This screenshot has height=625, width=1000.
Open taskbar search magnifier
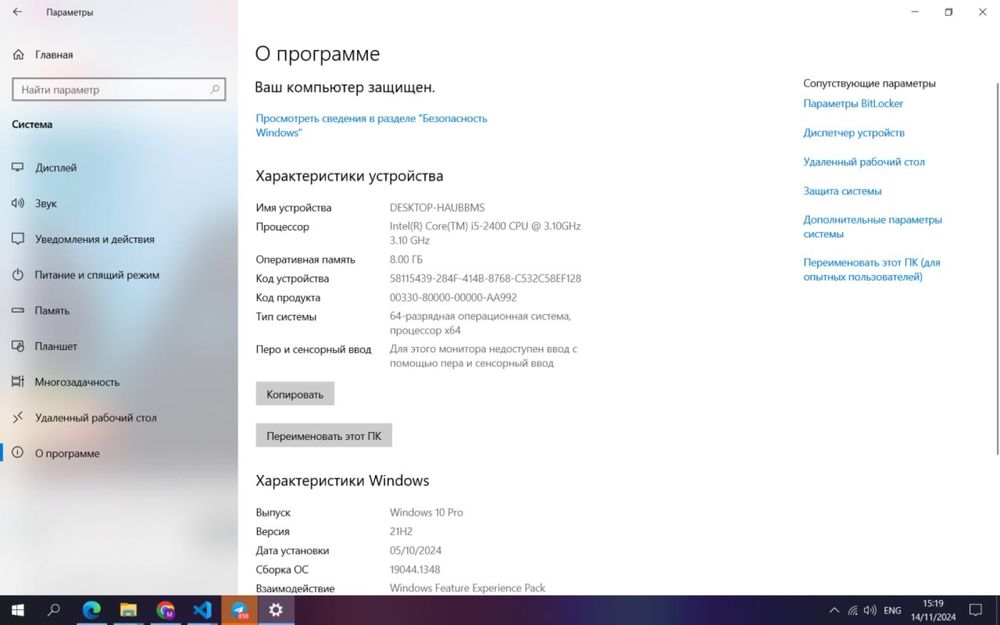click(x=54, y=610)
